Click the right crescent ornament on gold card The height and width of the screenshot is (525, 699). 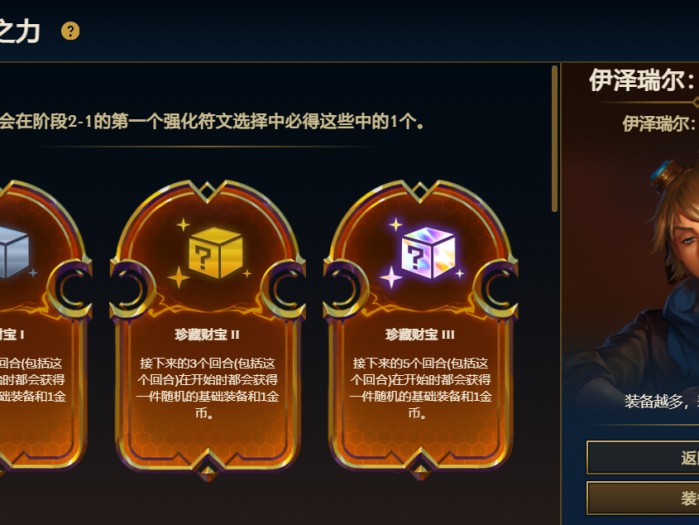[284, 288]
